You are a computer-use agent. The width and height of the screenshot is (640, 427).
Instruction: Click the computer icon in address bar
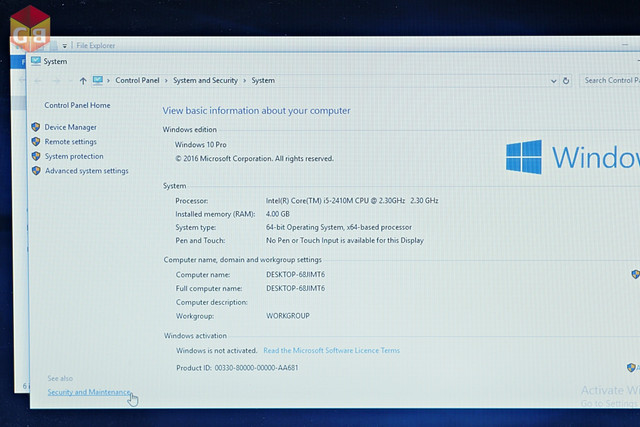pos(98,80)
